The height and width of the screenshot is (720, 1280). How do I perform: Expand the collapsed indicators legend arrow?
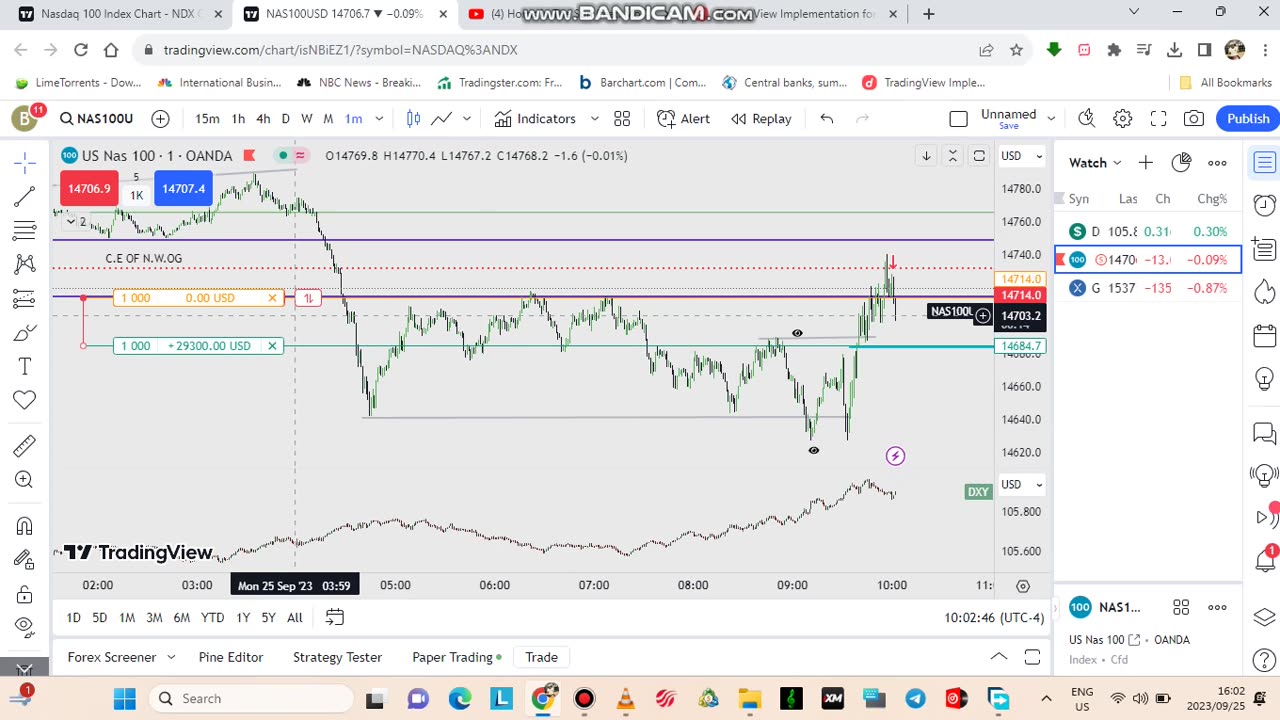[x=70, y=221]
